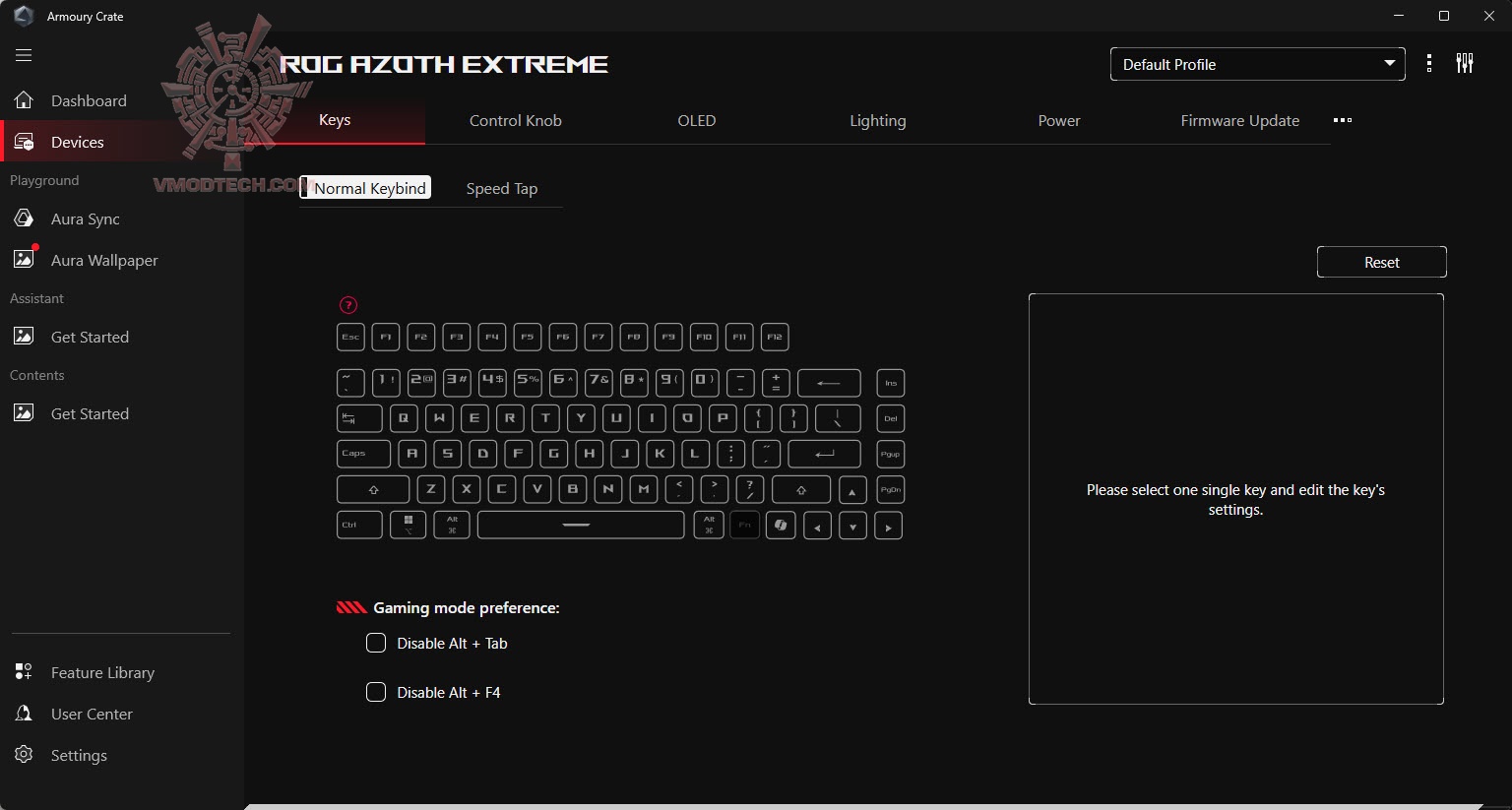Select the Backspace key
Image resolution: width=1512 pixels, height=810 pixels.
(829, 383)
